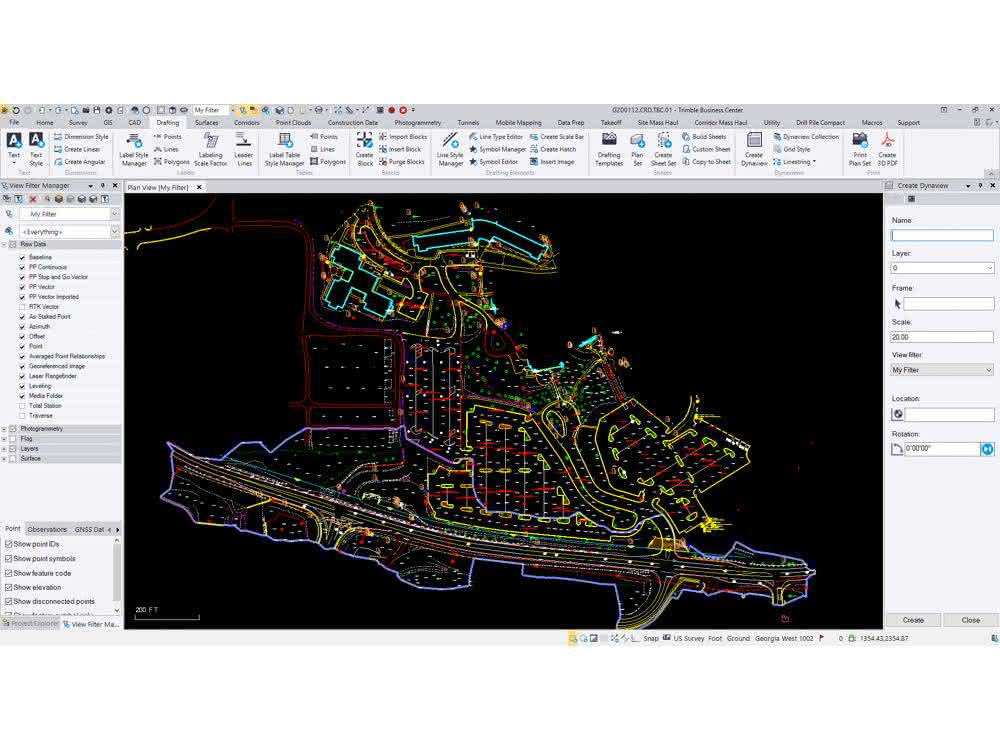The image size is (1000, 750).
Task: Open the My Filter dropdown in View Filter Manager
Action: coord(115,214)
